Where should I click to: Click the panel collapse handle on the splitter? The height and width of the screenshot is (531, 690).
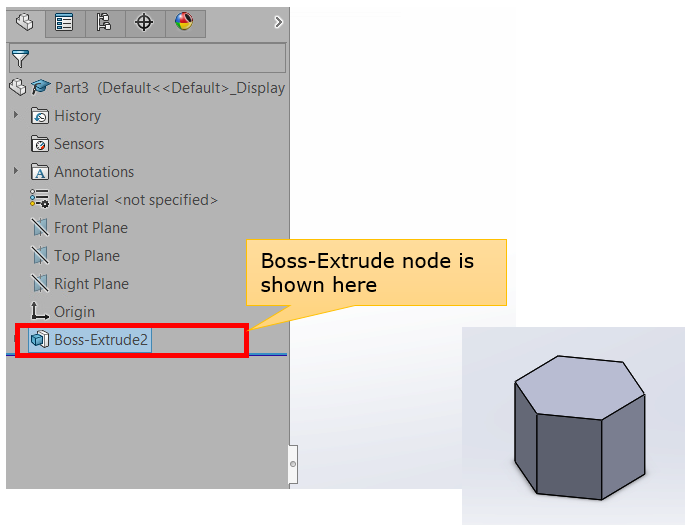tap(293, 464)
